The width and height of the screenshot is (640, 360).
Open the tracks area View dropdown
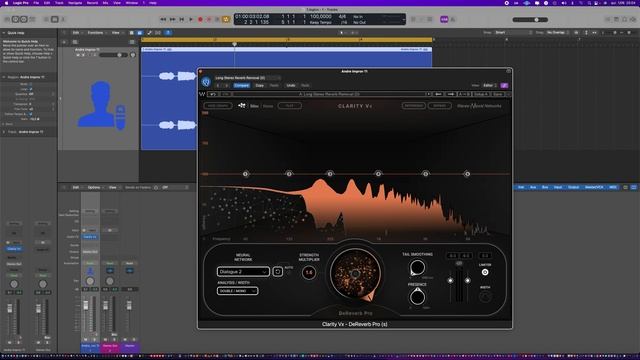(x=117, y=33)
